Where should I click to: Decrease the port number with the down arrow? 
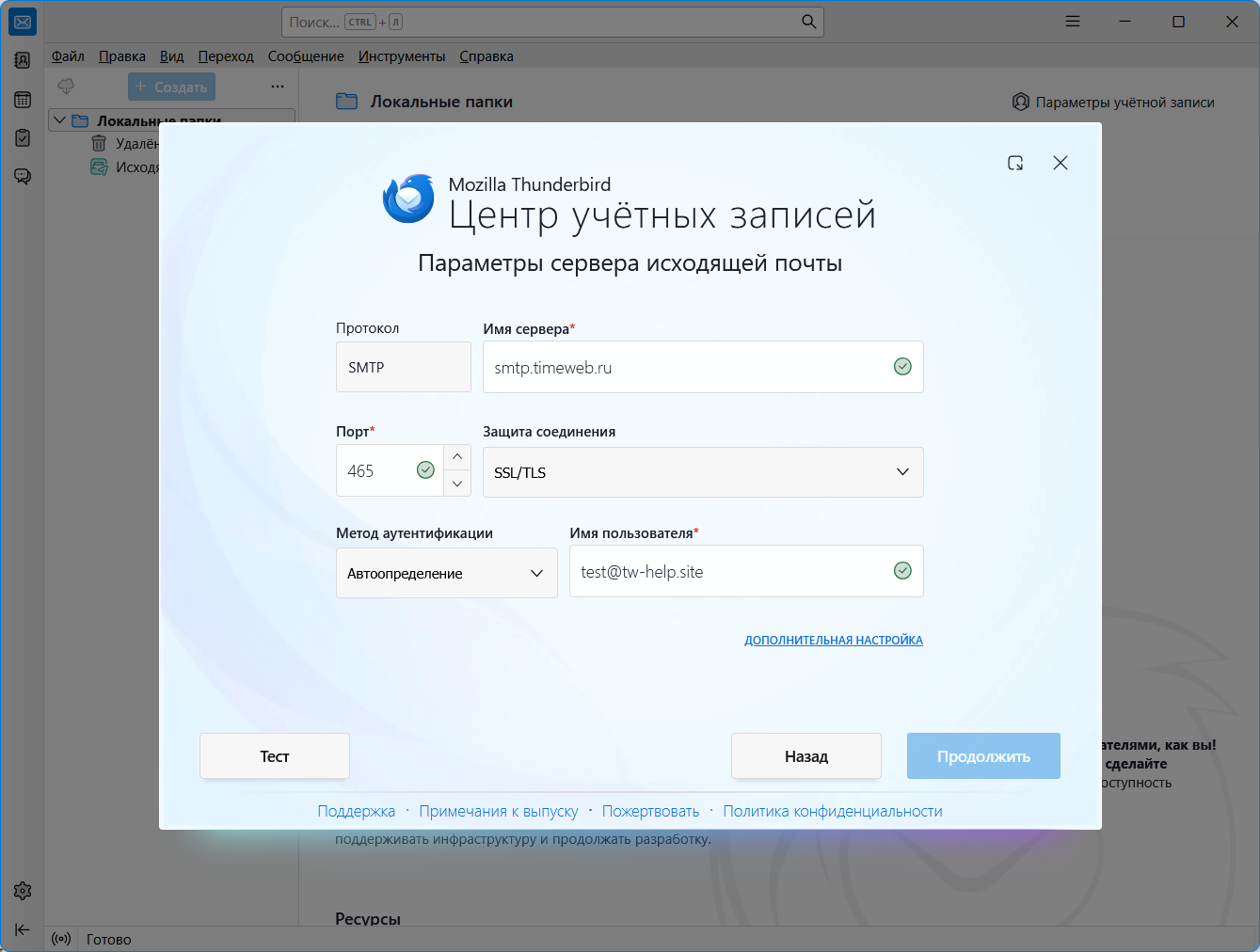[457, 484]
